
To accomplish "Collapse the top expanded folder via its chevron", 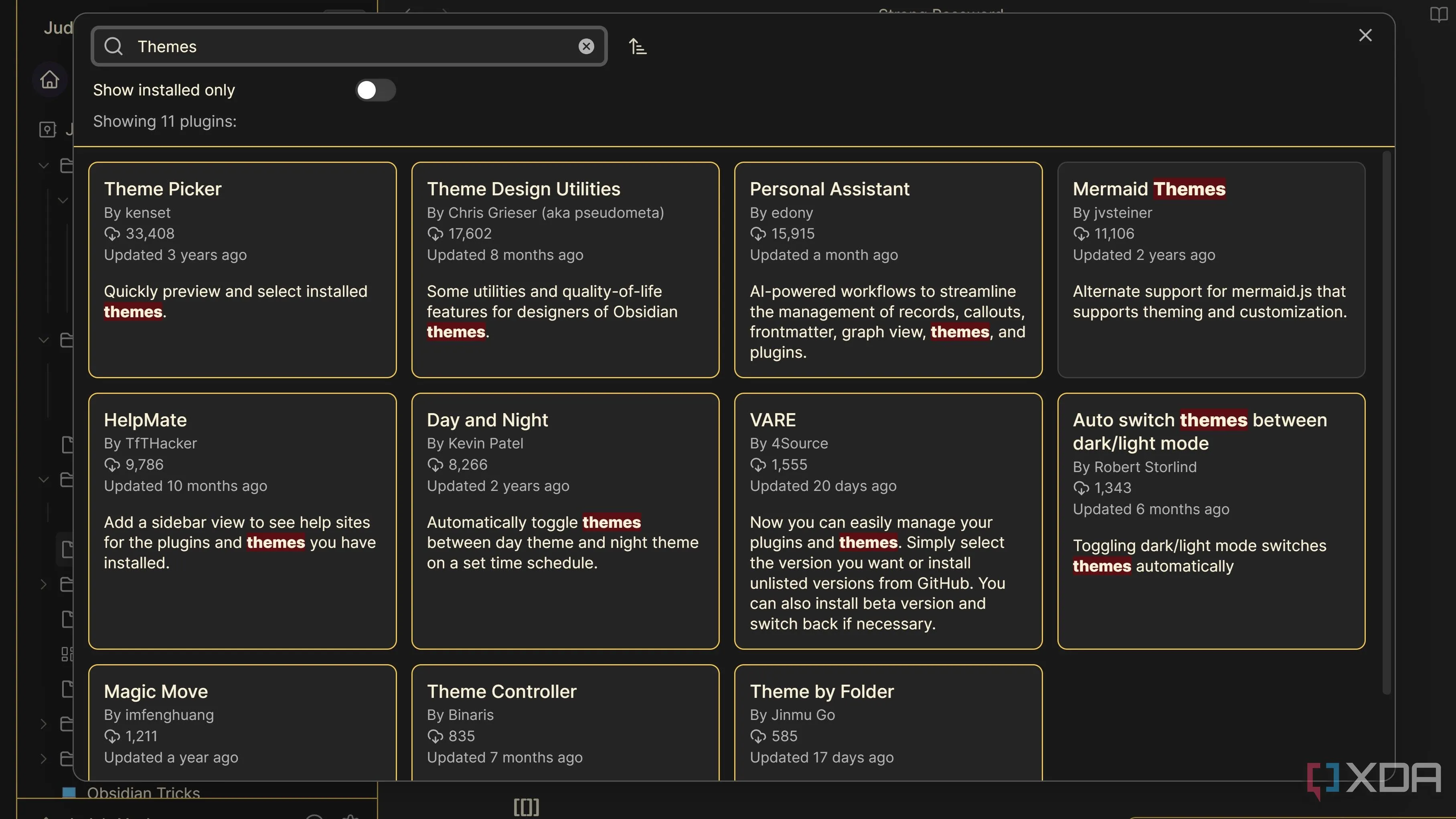I will [x=44, y=165].
